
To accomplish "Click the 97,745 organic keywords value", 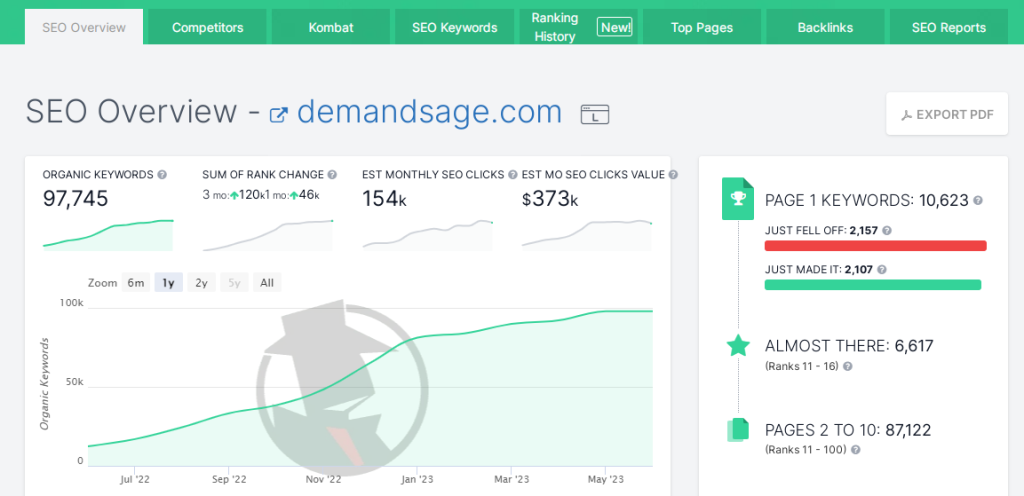I will pos(75,199).
